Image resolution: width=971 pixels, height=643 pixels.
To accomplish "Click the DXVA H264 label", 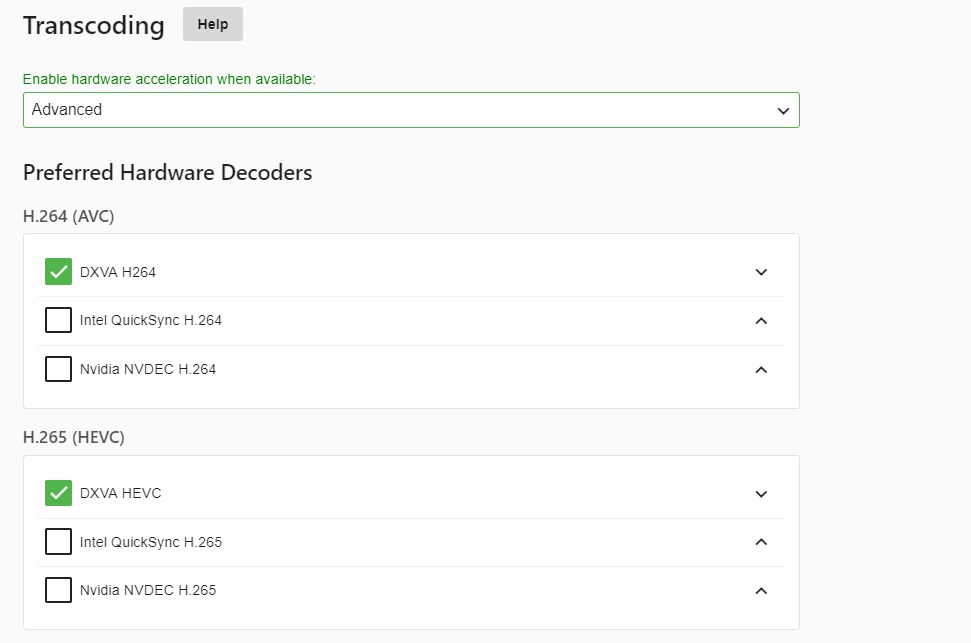I will point(118,272).
